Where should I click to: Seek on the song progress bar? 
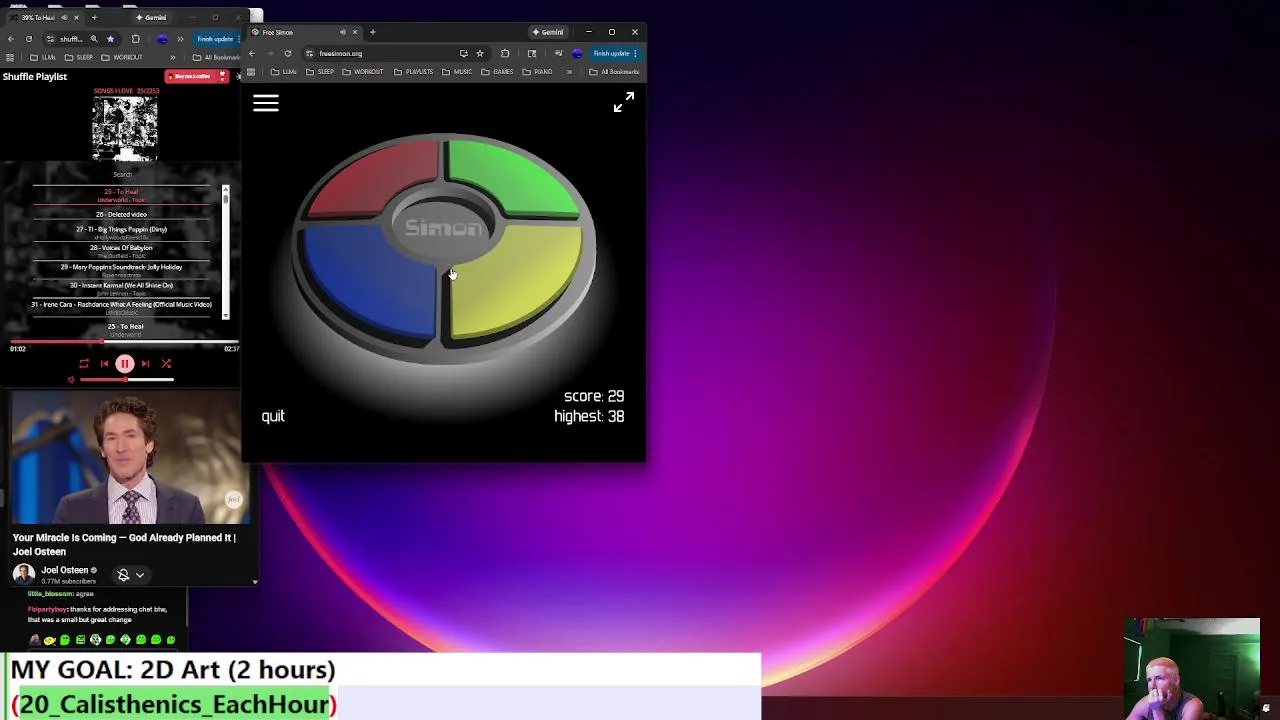[125, 341]
